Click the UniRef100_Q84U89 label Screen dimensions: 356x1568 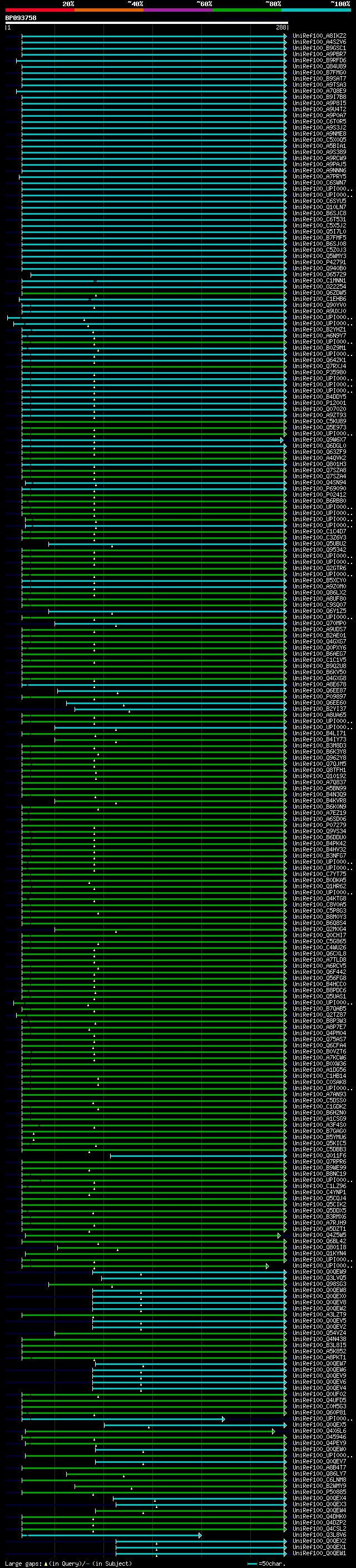pos(319,66)
